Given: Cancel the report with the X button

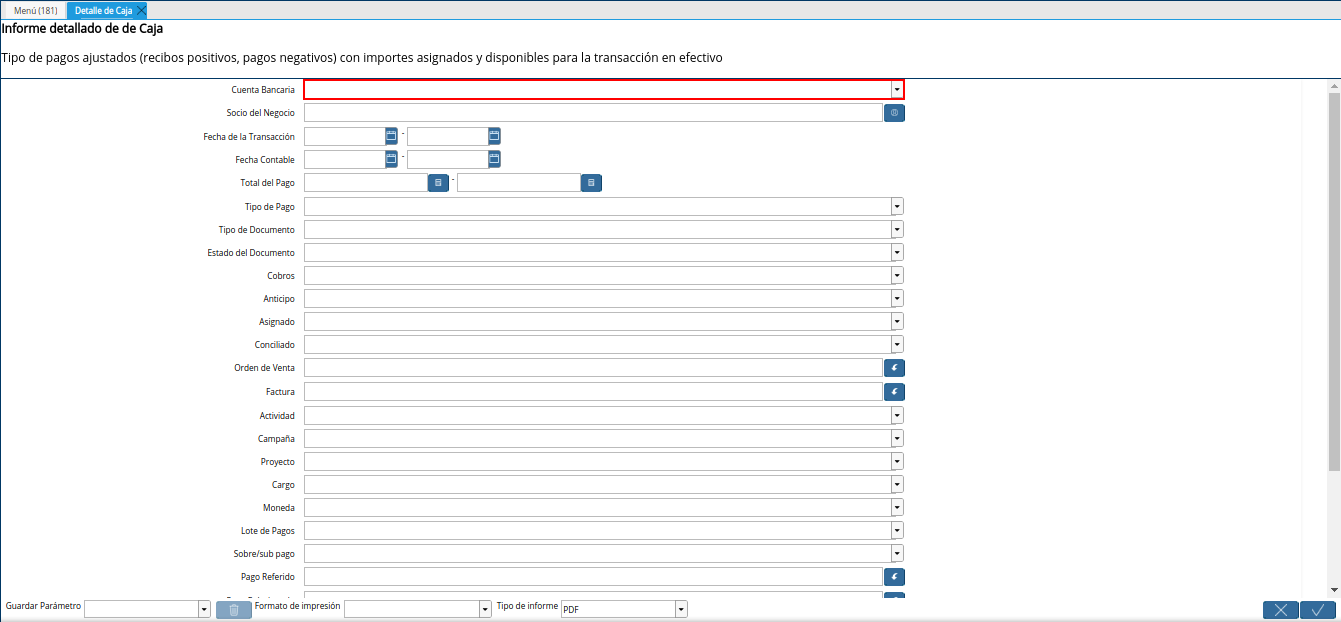Looking at the screenshot, I should [1281, 610].
